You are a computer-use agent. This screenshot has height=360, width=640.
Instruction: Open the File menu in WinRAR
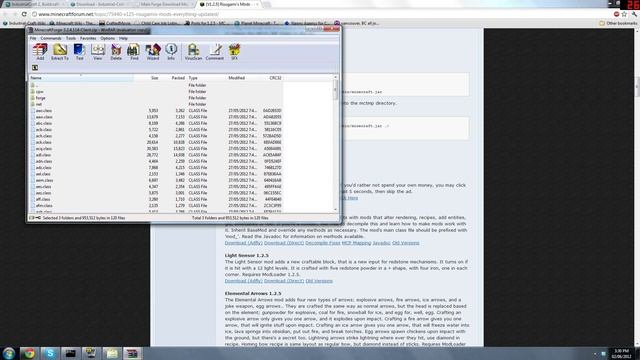click(x=33, y=38)
